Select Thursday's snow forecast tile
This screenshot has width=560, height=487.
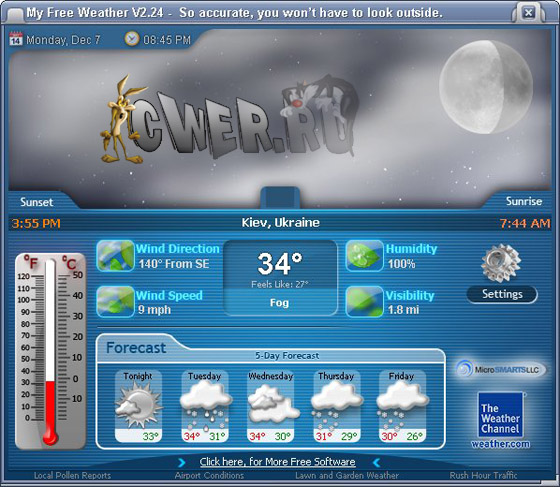(x=336, y=406)
